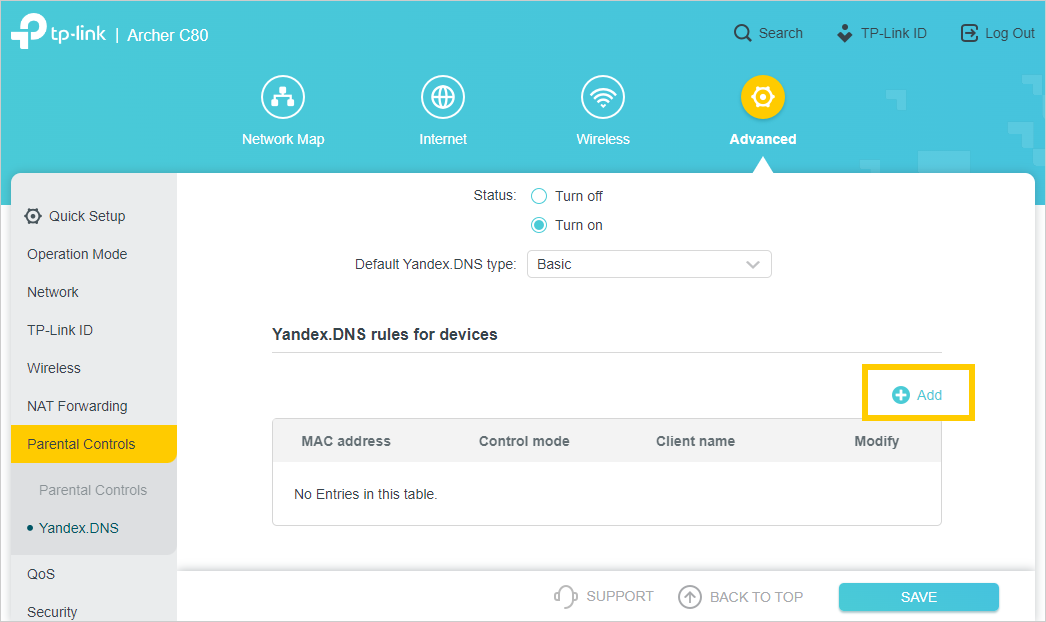
Task: Click the Search magnifier icon
Action: click(x=742, y=33)
